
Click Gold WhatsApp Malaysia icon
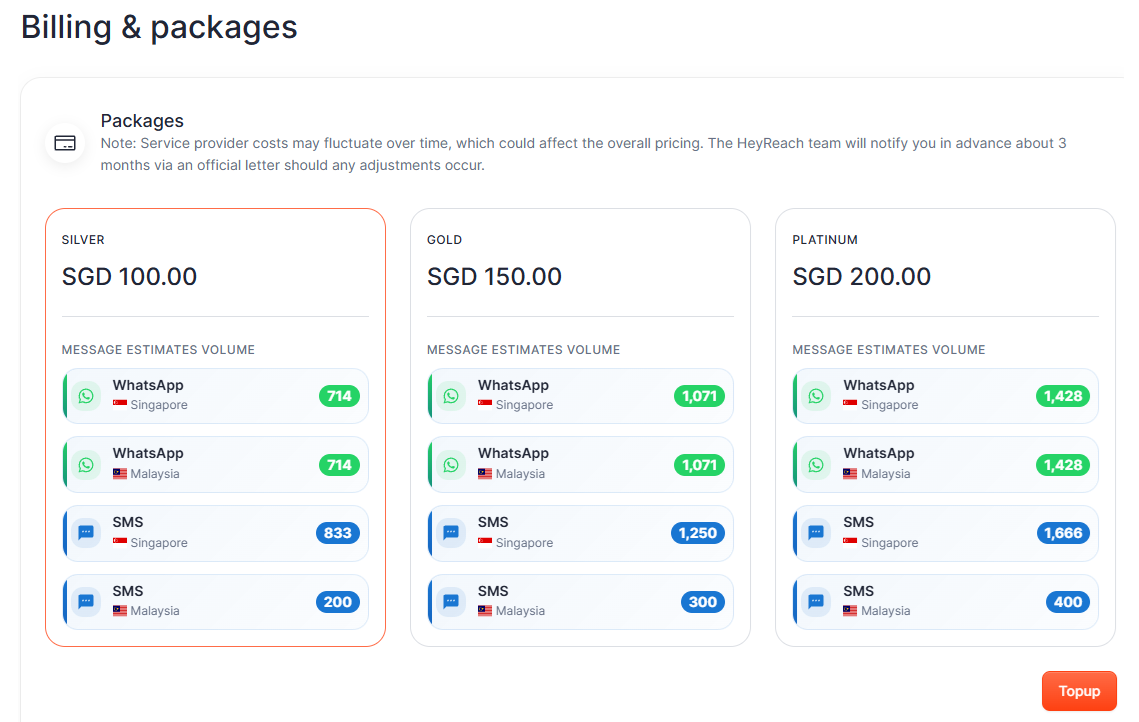(x=451, y=465)
